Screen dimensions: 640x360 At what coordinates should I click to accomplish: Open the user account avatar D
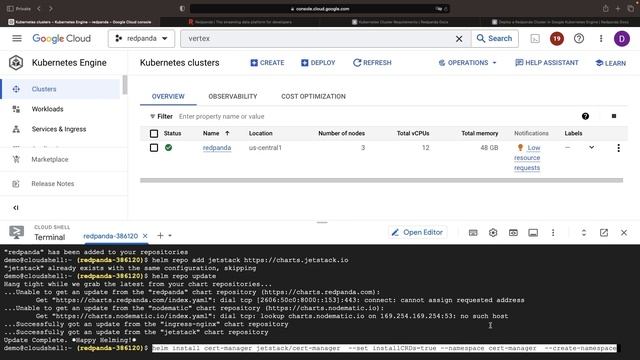[x=622, y=39]
